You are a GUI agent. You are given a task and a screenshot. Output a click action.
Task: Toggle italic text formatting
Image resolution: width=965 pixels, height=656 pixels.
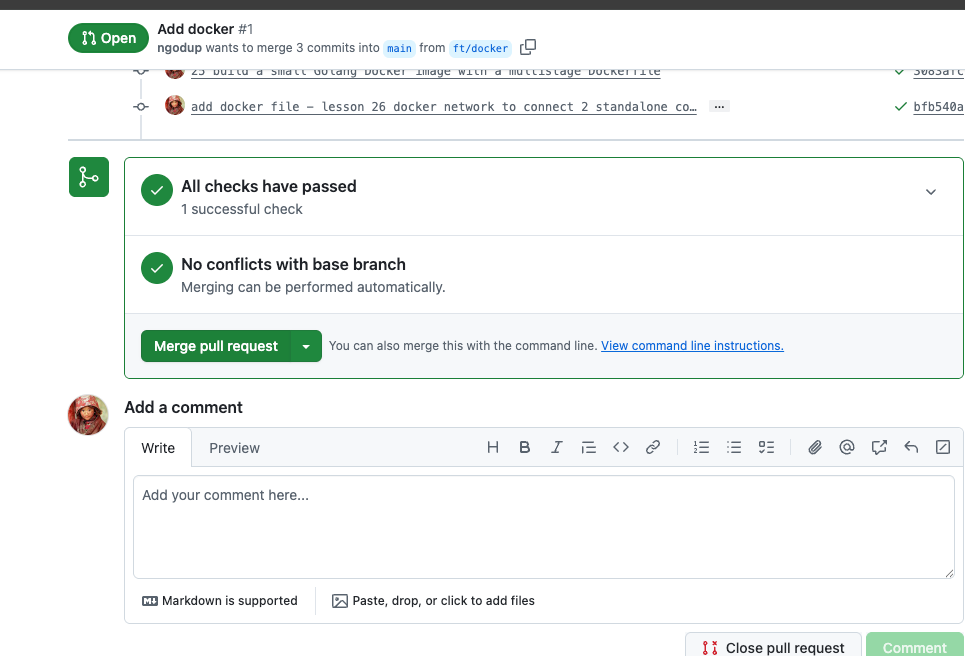pos(557,448)
